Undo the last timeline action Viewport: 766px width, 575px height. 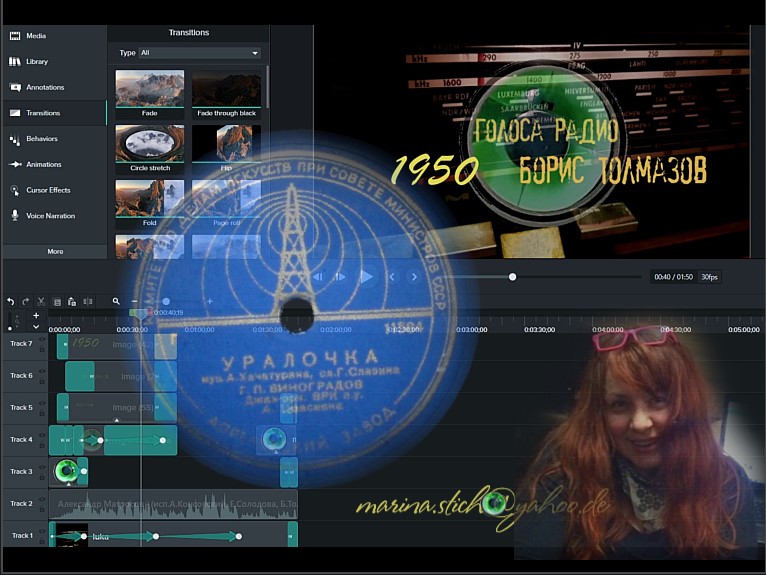tap(11, 301)
